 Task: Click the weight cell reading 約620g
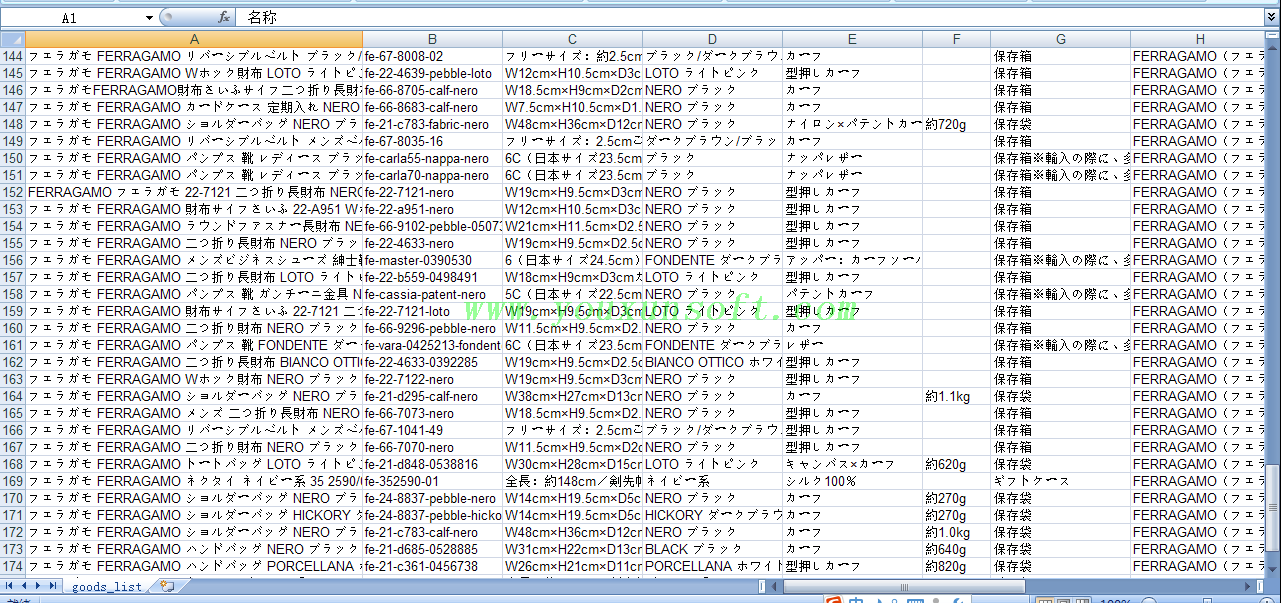tap(956, 464)
